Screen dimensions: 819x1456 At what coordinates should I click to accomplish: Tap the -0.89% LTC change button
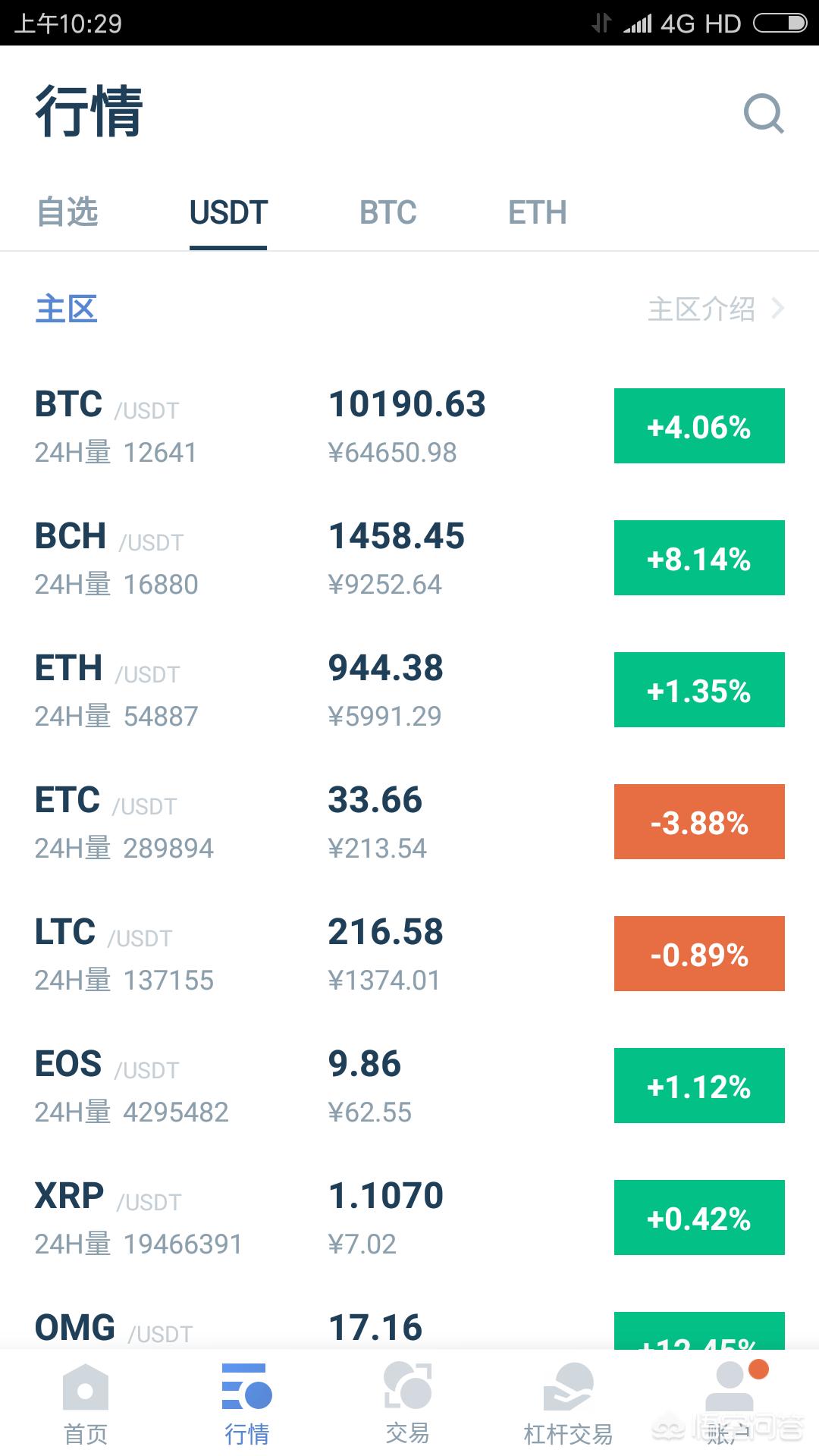(x=699, y=954)
